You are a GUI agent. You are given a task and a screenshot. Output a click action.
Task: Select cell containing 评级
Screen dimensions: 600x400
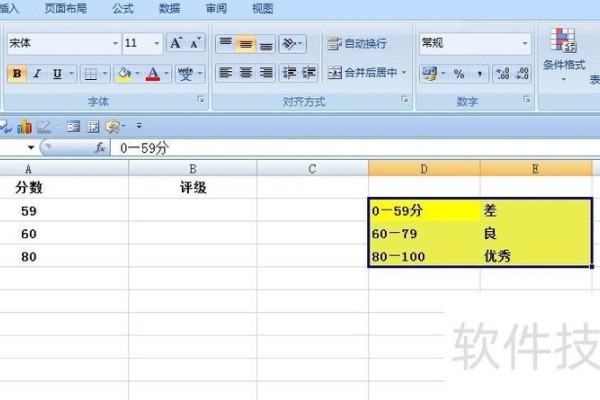pyautogui.click(x=193, y=187)
